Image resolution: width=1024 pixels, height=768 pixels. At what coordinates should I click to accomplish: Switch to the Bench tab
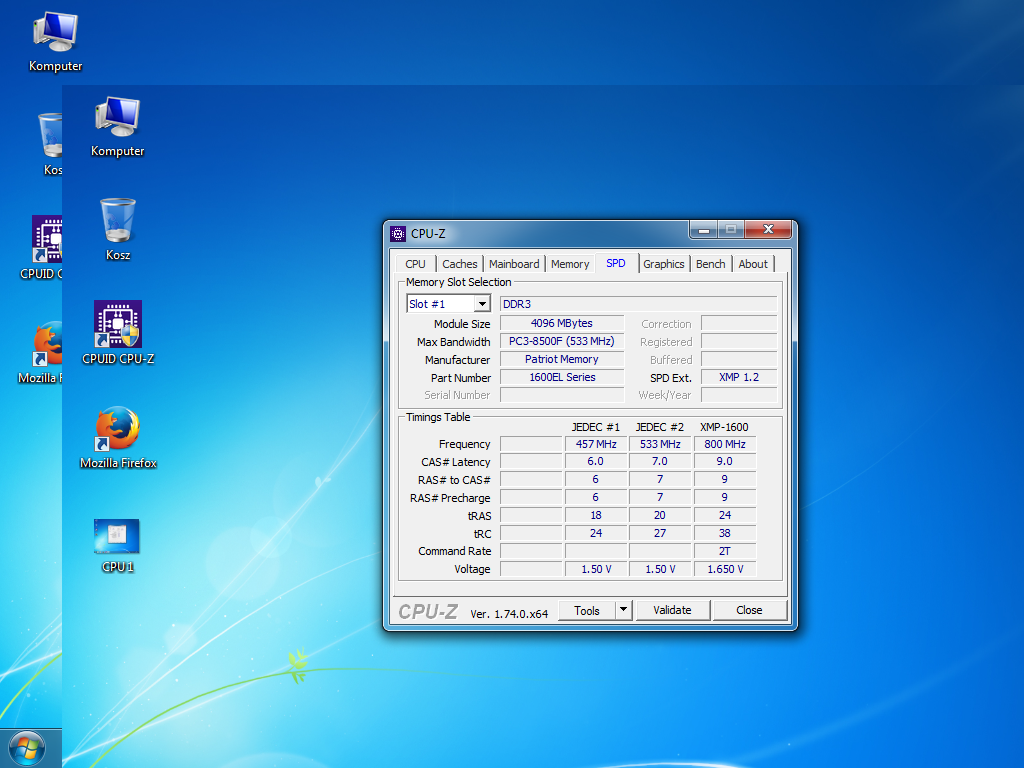click(711, 264)
